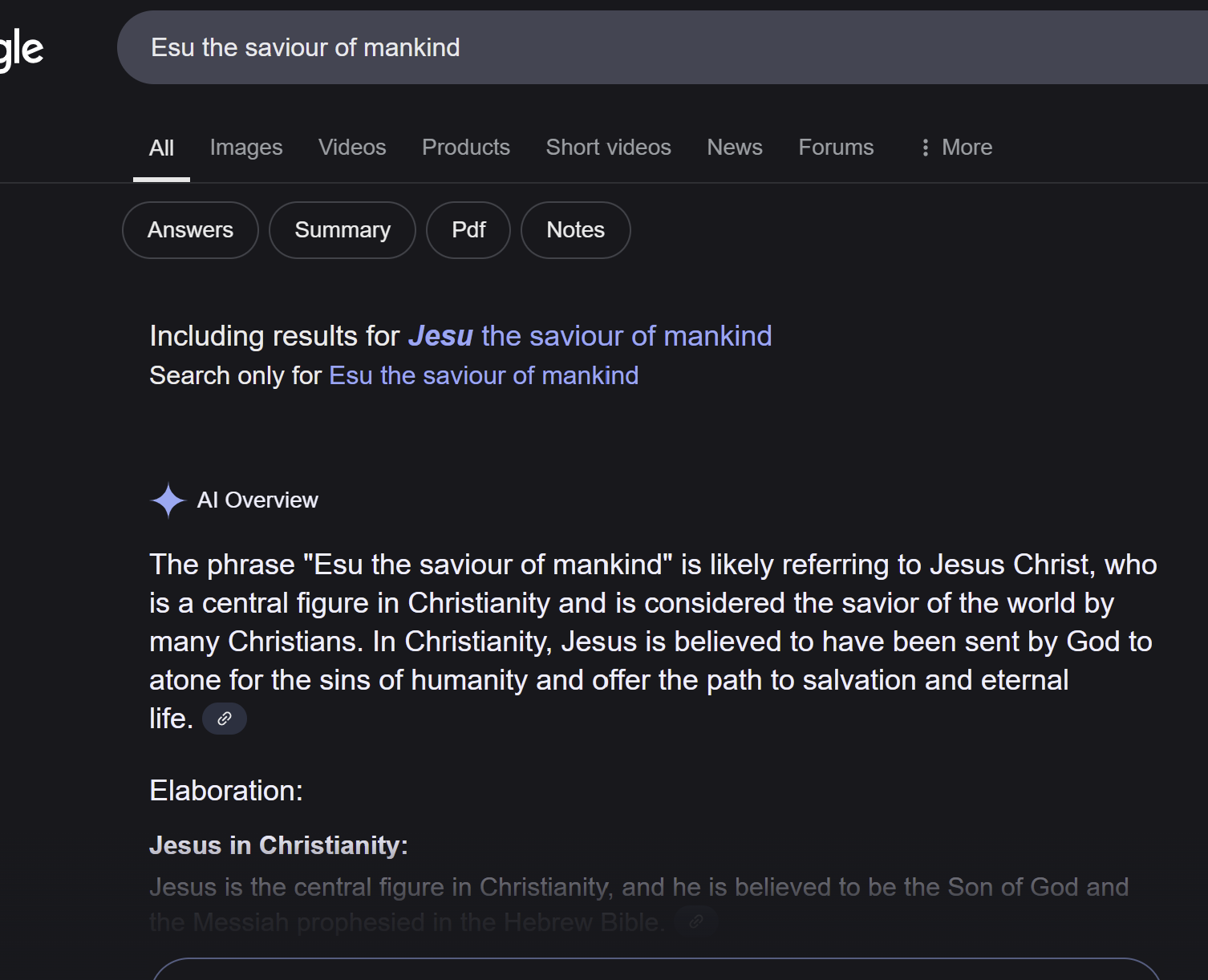Image resolution: width=1208 pixels, height=980 pixels.
Task: Open the Videos results tab
Action: click(352, 148)
